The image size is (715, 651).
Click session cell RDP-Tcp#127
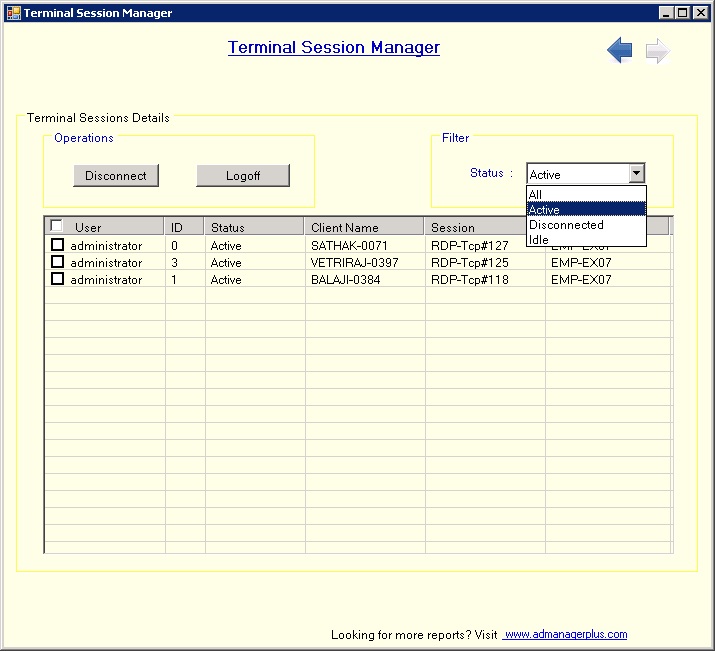470,246
